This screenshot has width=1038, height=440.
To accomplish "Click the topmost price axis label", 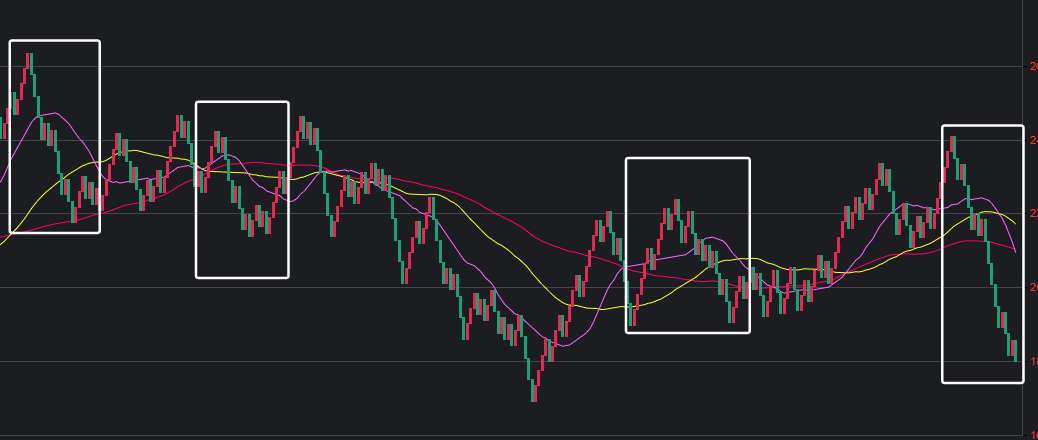I will pyautogui.click(x=1033, y=66).
